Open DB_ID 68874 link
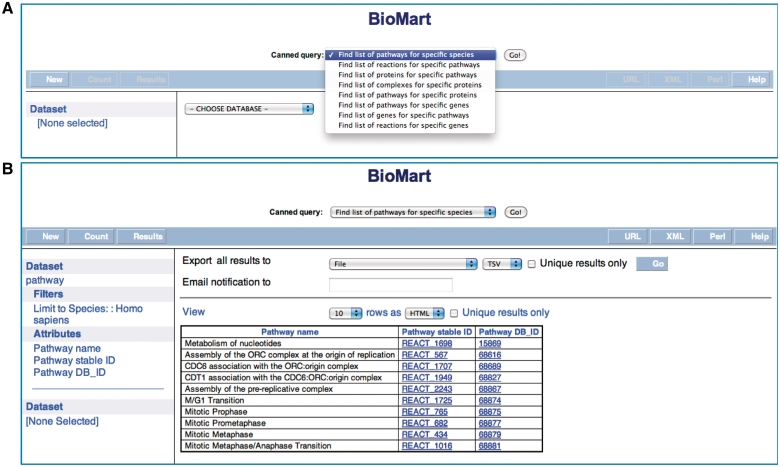780x467 pixels. [x=489, y=401]
